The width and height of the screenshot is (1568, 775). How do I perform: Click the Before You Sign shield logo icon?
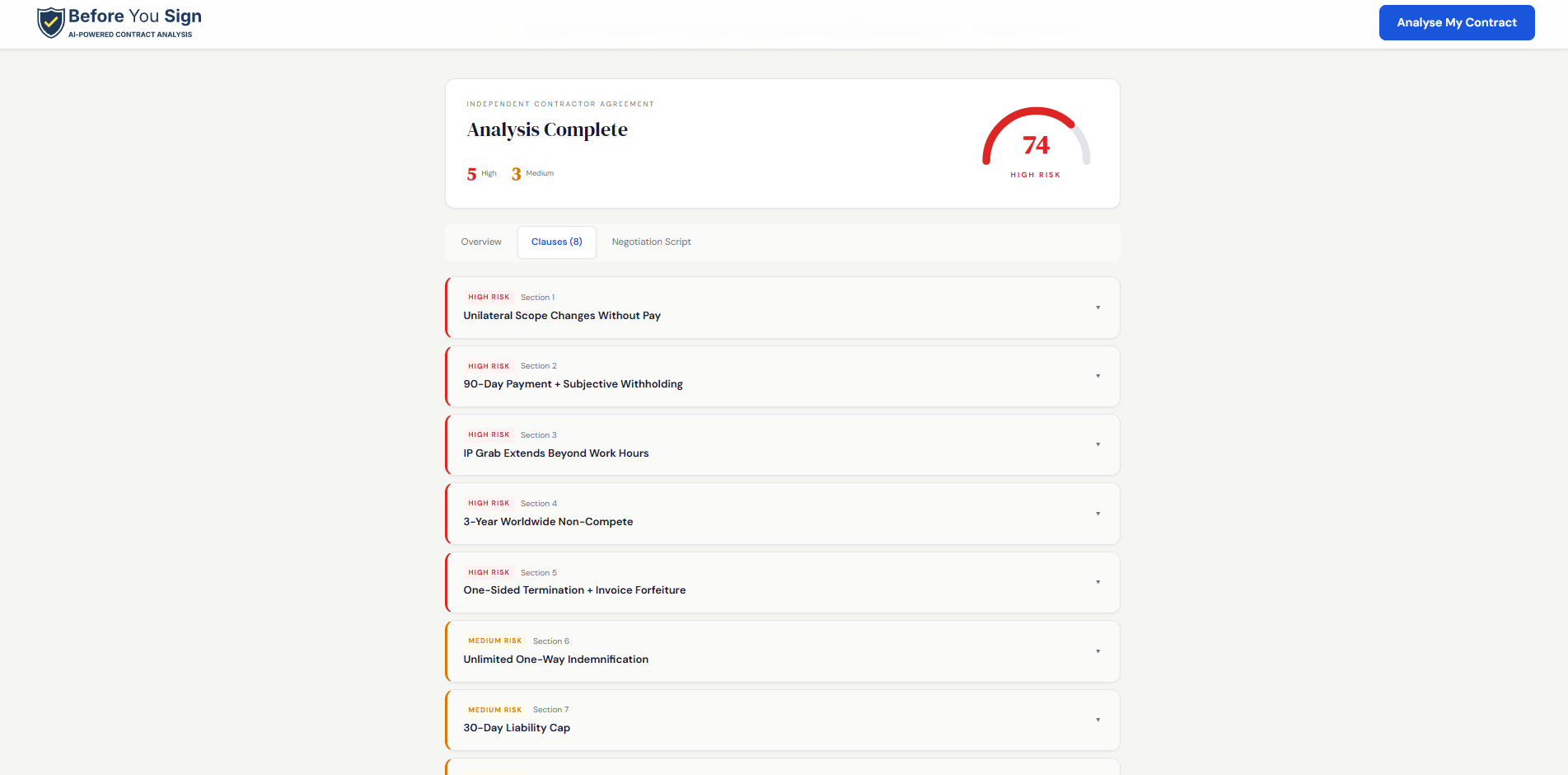coord(50,22)
